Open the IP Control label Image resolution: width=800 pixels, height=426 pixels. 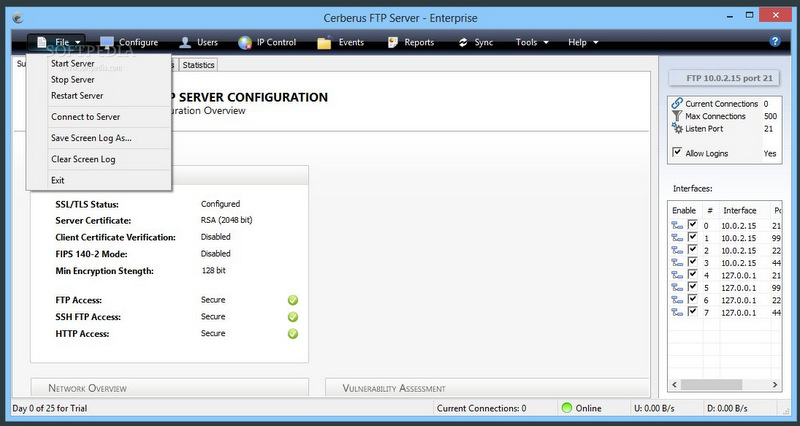click(276, 42)
